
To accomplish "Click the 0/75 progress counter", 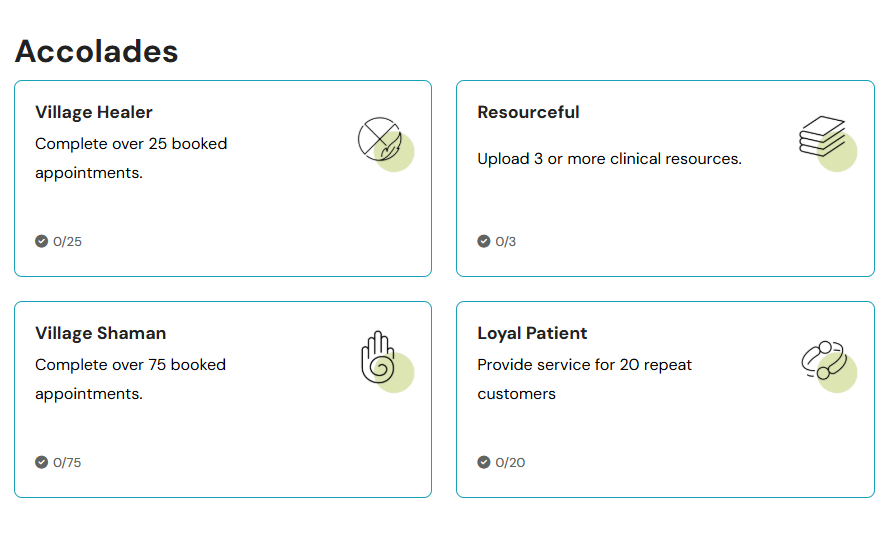I will (68, 462).
